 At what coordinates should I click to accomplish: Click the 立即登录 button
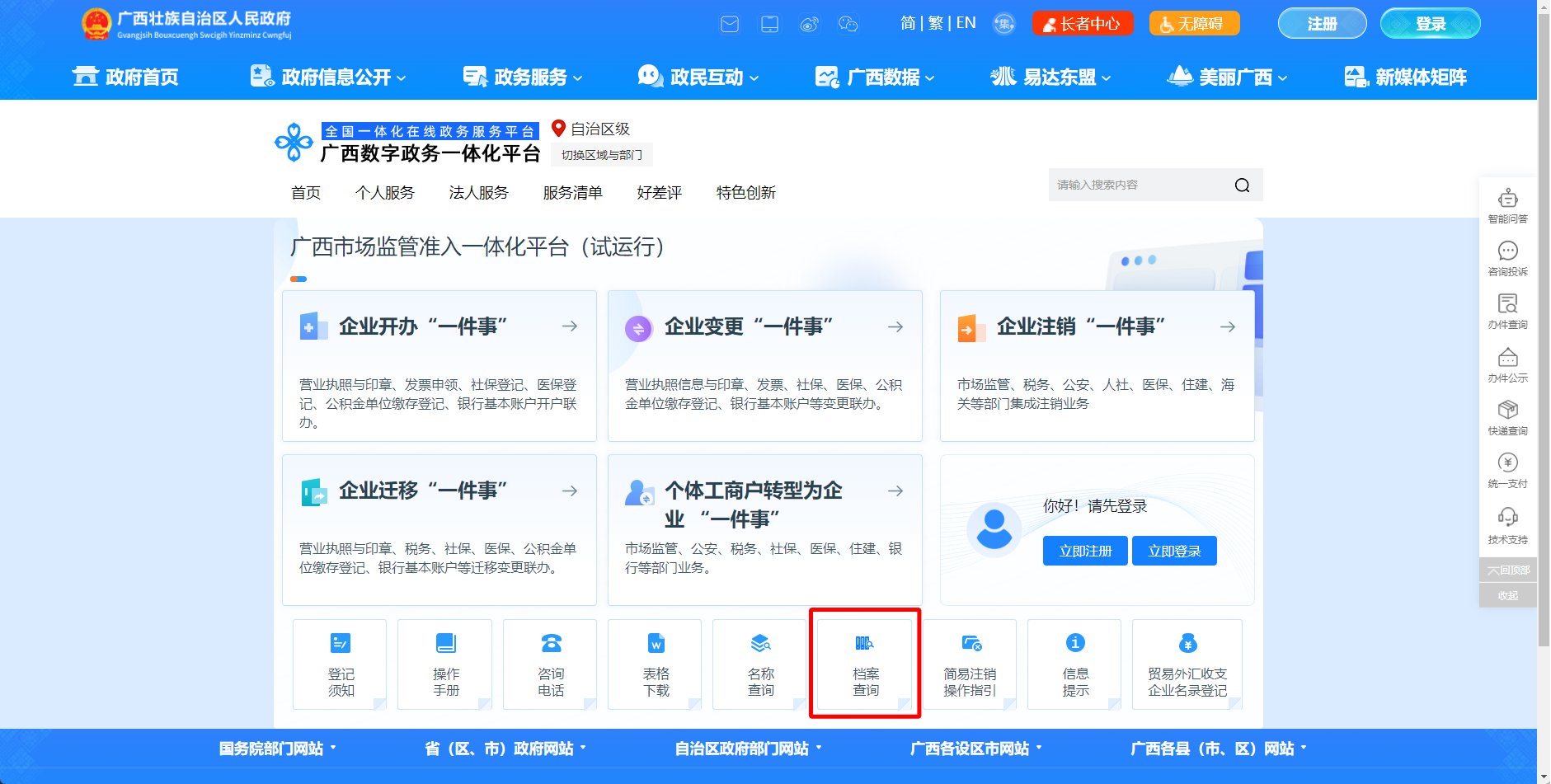click(1174, 551)
